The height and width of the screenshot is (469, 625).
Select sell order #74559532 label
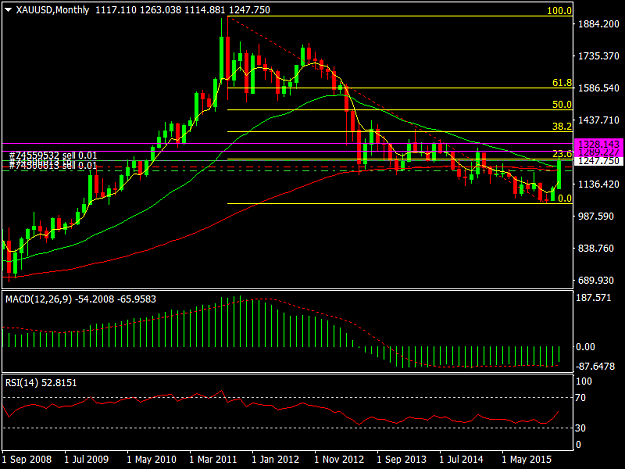(x=53, y=155)
